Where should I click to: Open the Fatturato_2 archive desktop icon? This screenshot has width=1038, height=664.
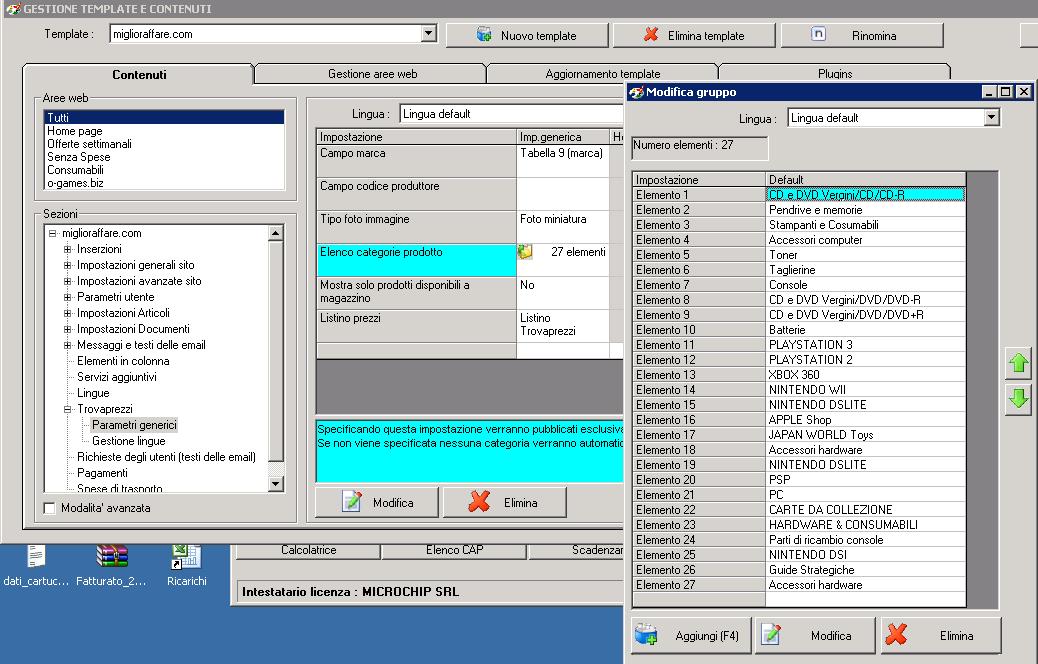[111, 556]
